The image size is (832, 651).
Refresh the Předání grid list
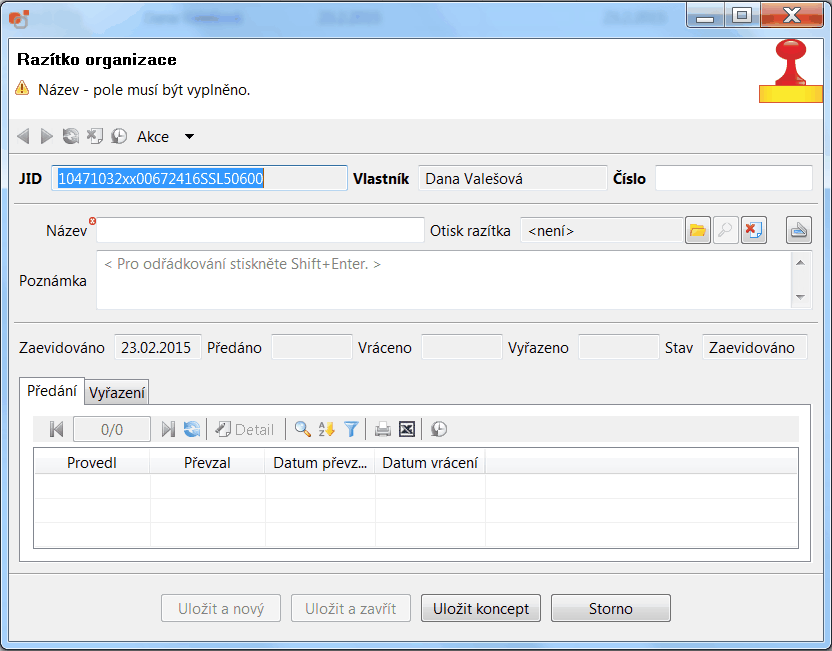(192, 429)
